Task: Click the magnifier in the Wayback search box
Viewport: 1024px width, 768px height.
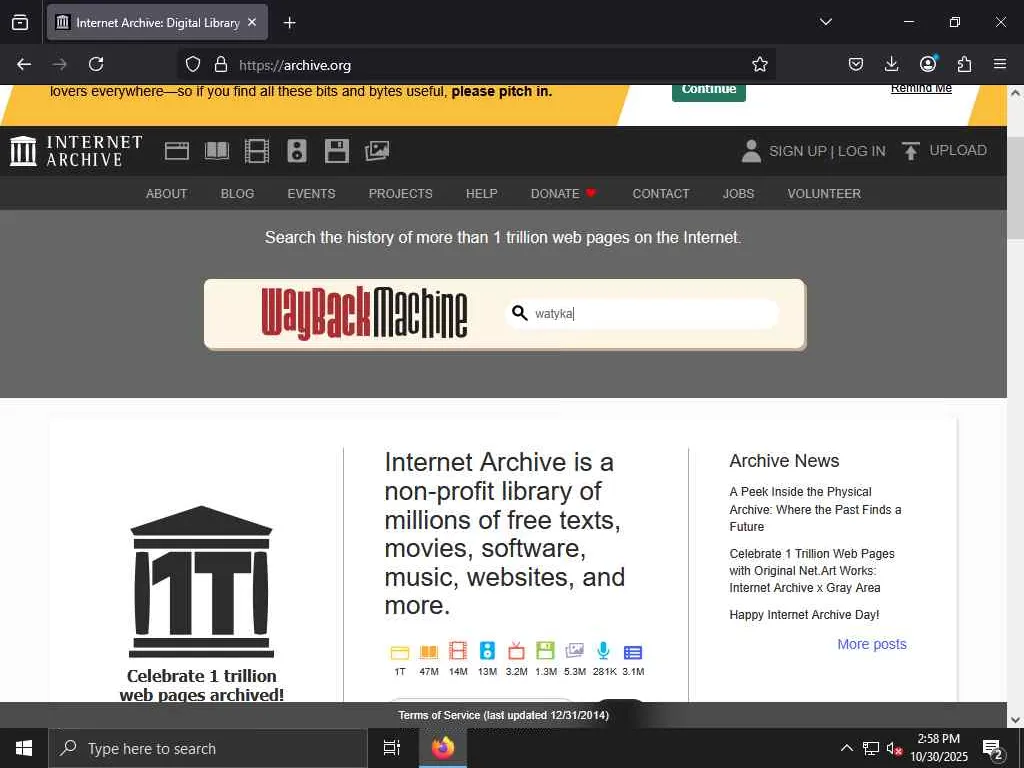Action: coord(520,313)
